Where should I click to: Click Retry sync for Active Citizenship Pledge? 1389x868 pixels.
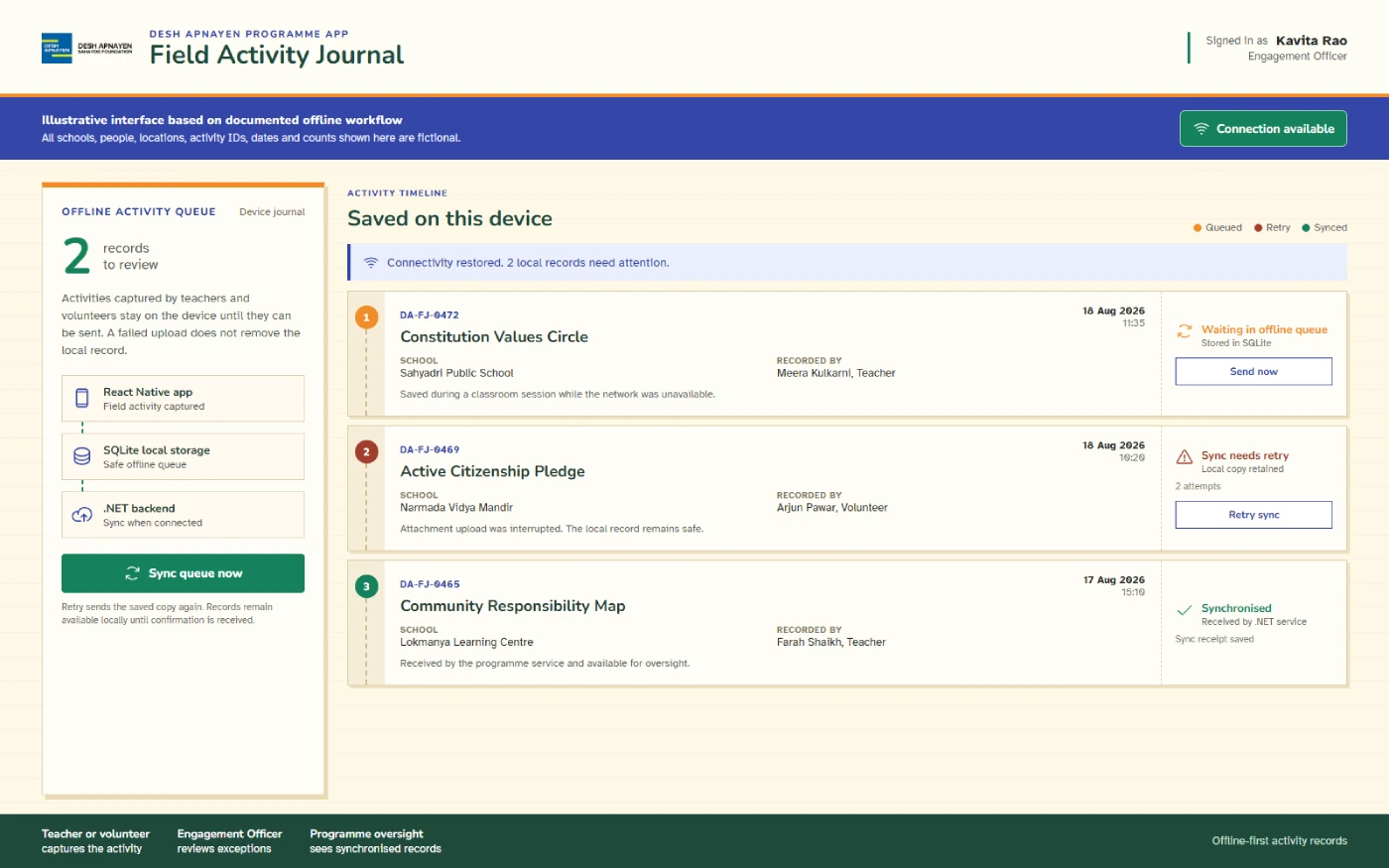[x=1253, y=515]
